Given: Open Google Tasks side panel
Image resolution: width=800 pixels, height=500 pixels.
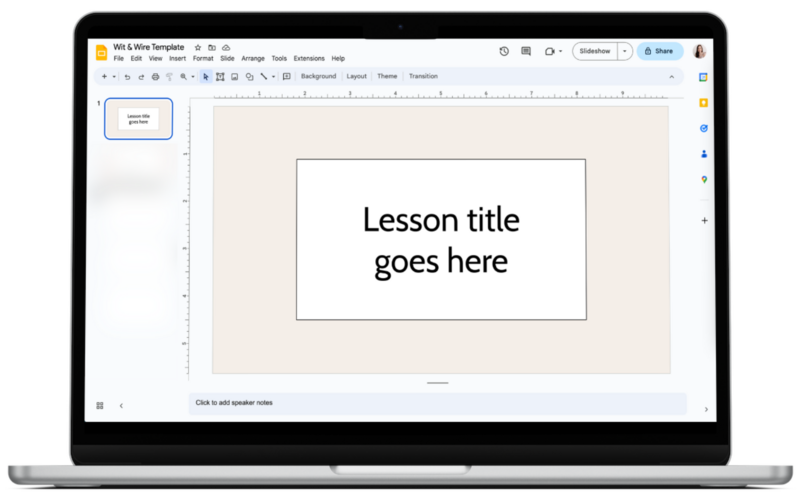Looking at the screenshot, I should pos(704,128).
